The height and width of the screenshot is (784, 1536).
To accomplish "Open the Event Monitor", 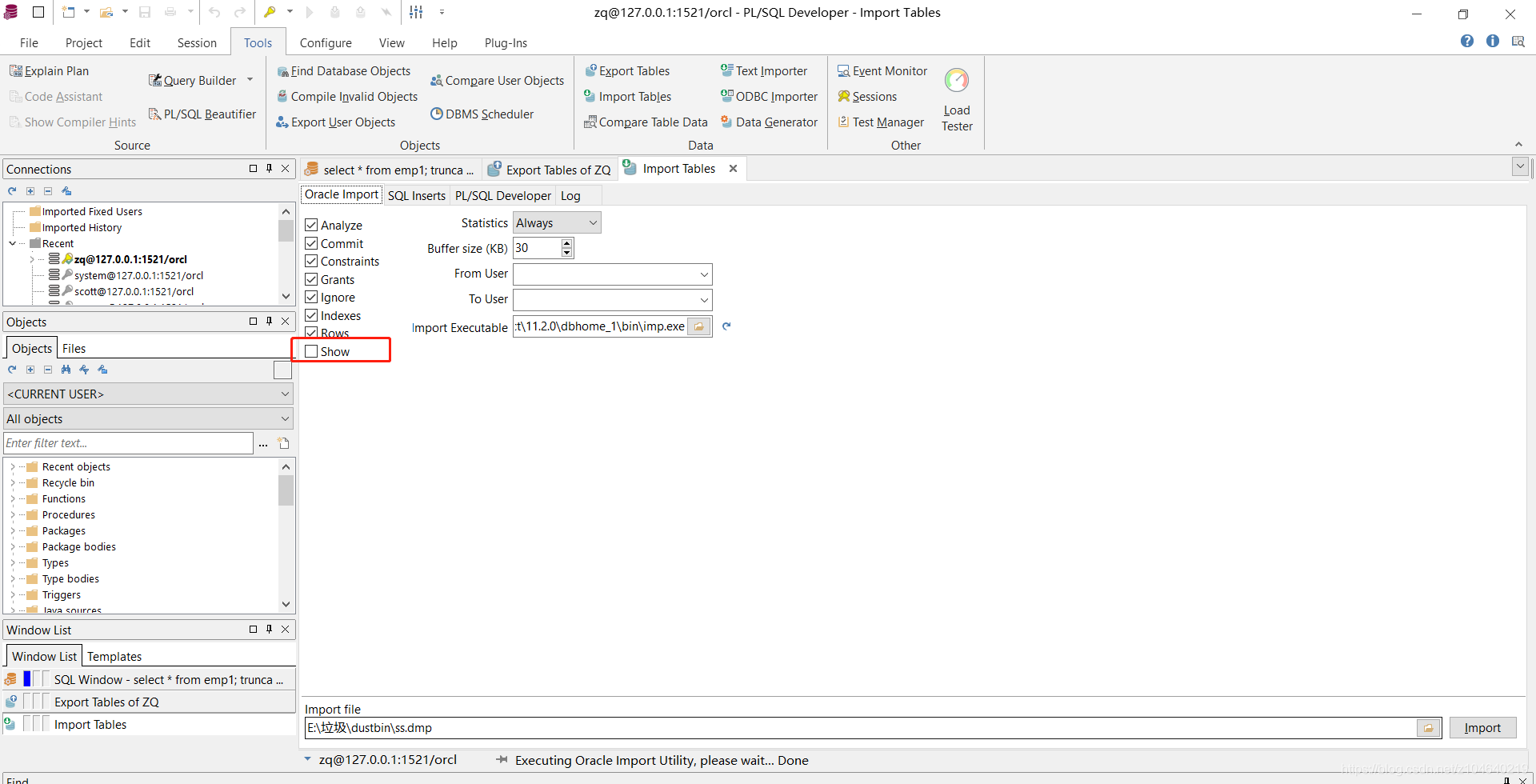I will [882, 71].
